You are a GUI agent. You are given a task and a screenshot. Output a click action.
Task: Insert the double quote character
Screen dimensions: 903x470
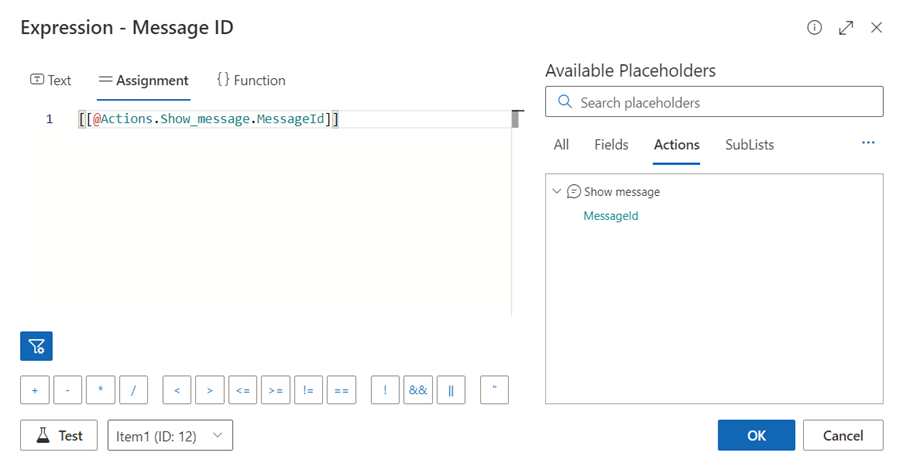point(494,390)
